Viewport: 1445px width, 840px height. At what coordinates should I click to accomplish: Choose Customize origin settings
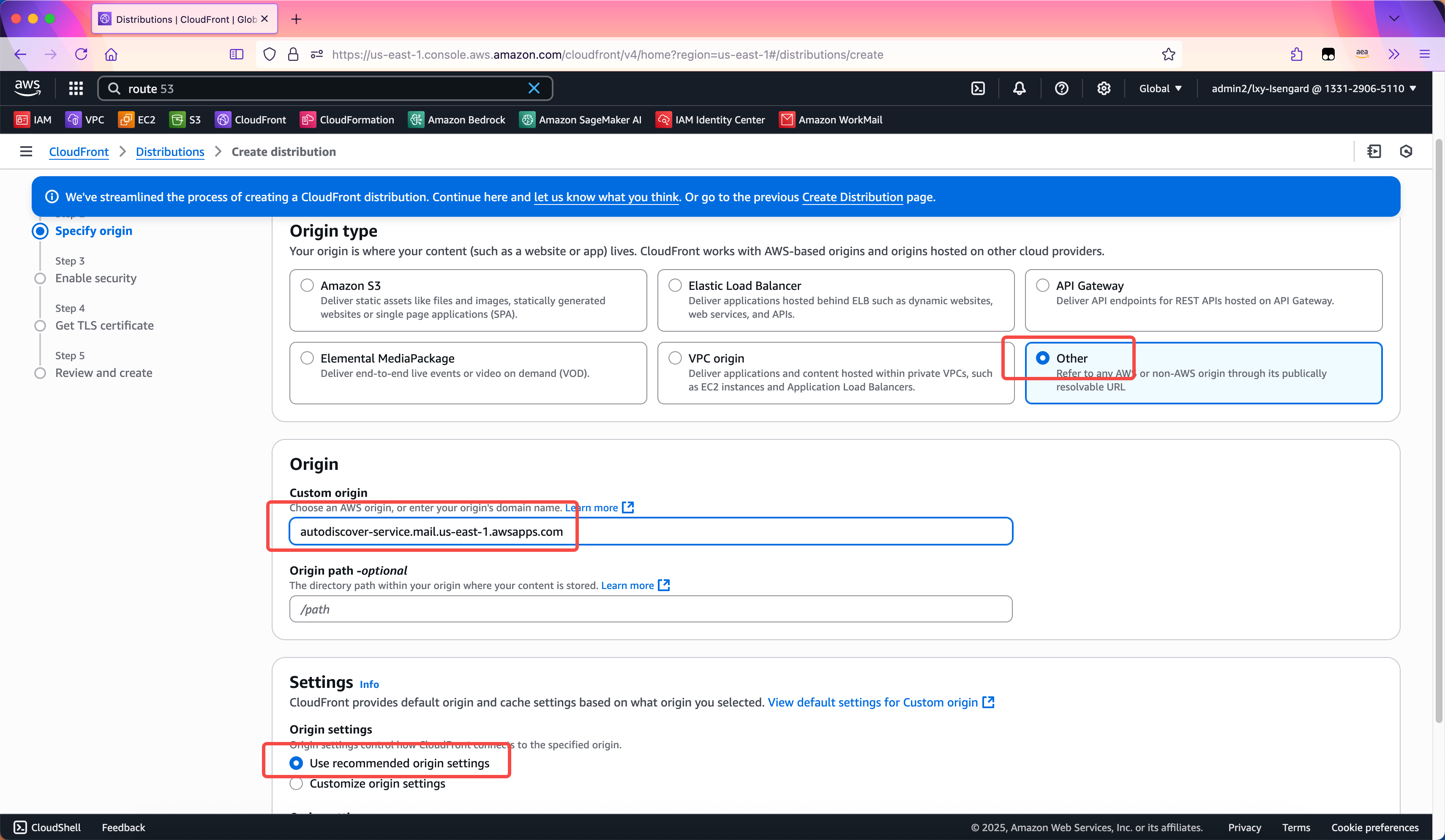[x=296, y=784]
